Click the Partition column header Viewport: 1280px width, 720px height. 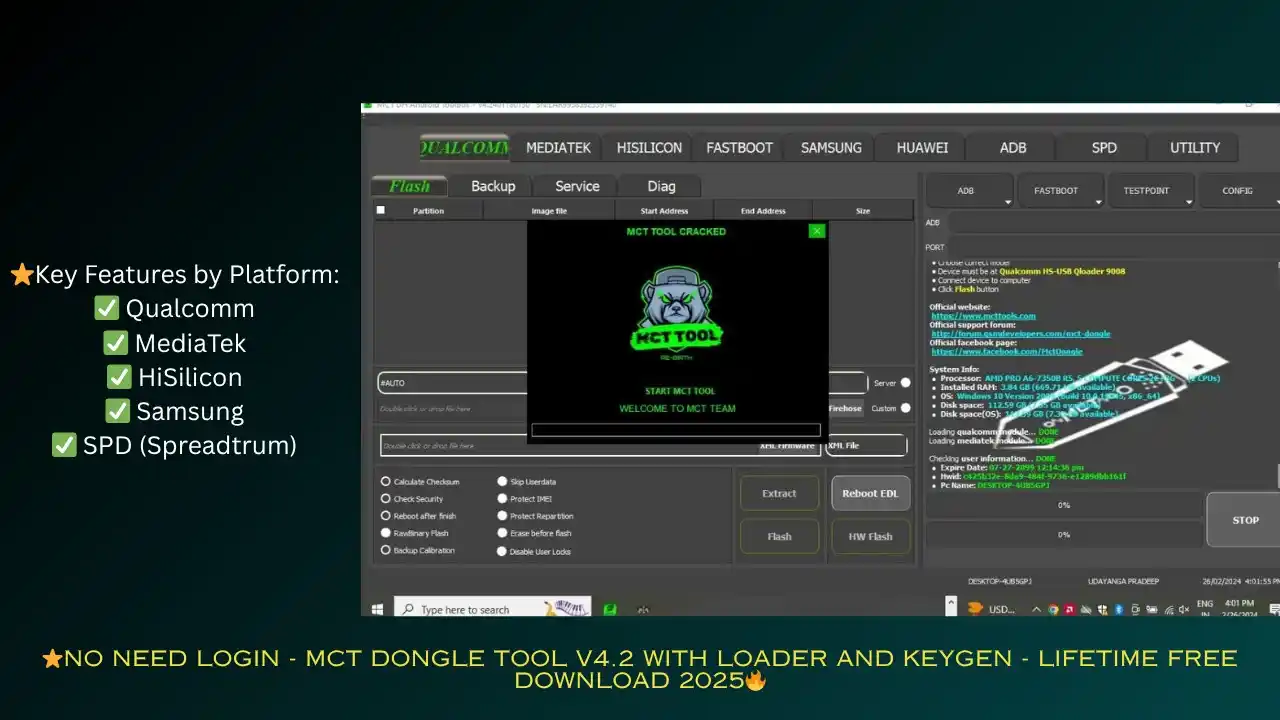[428, 211]
